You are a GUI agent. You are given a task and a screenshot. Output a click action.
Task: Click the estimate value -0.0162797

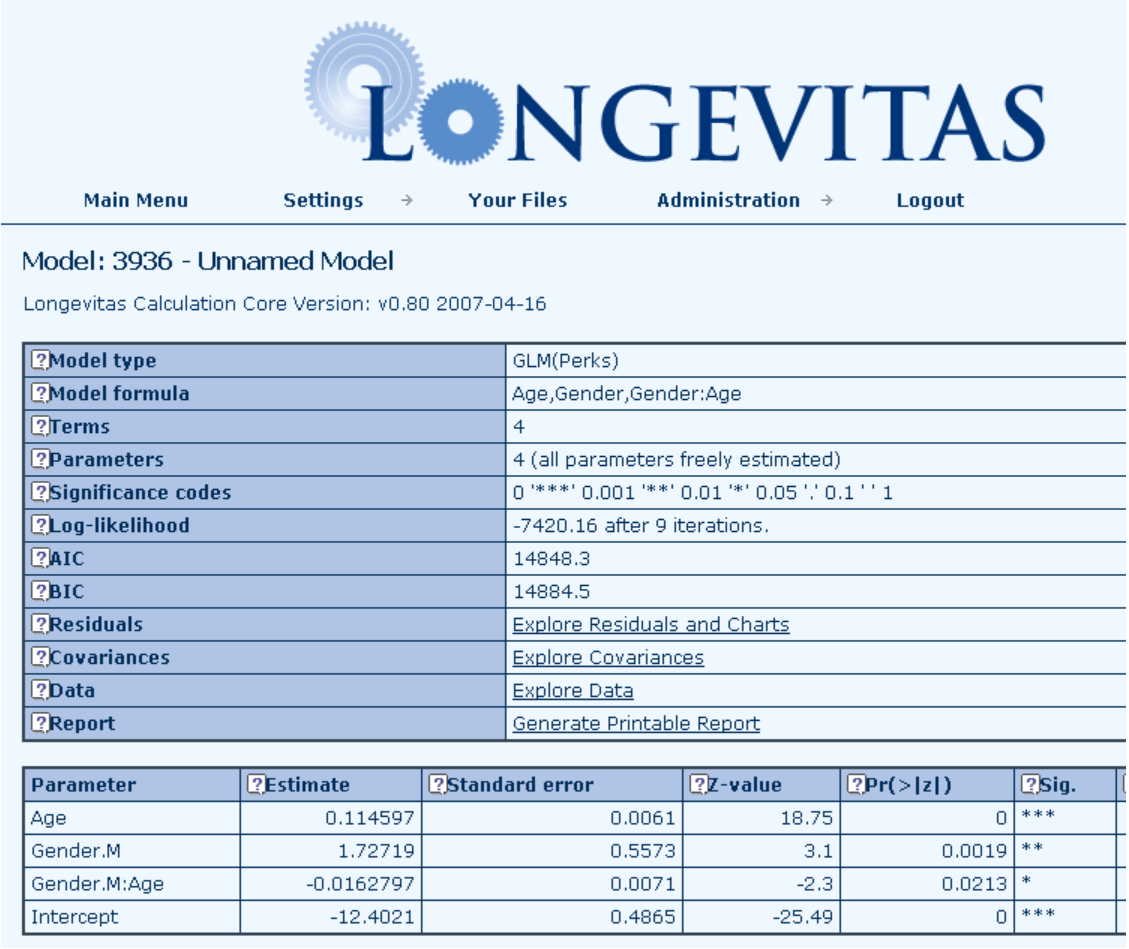point(360,884)
